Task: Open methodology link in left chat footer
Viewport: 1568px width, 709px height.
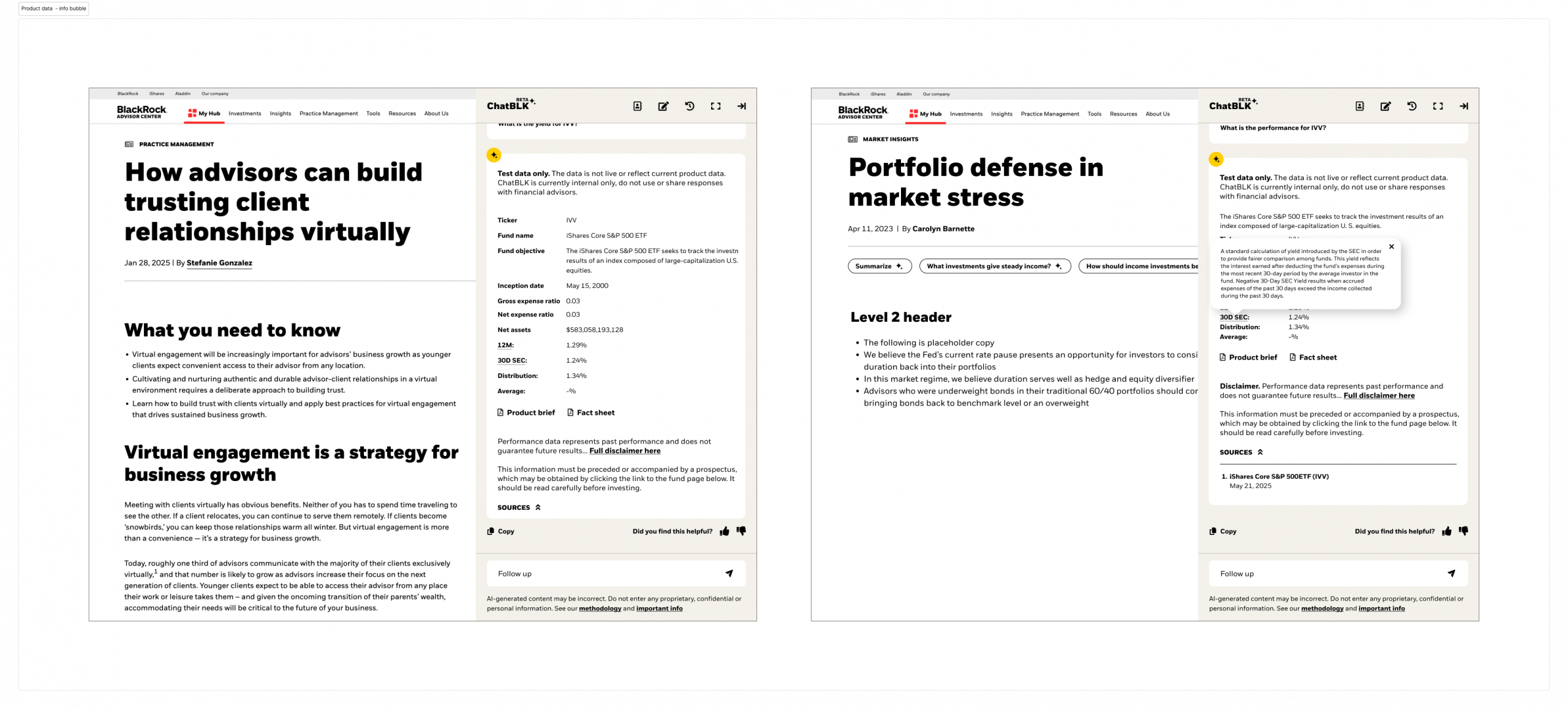Action: pyautogui.click(x=600, y=609)
